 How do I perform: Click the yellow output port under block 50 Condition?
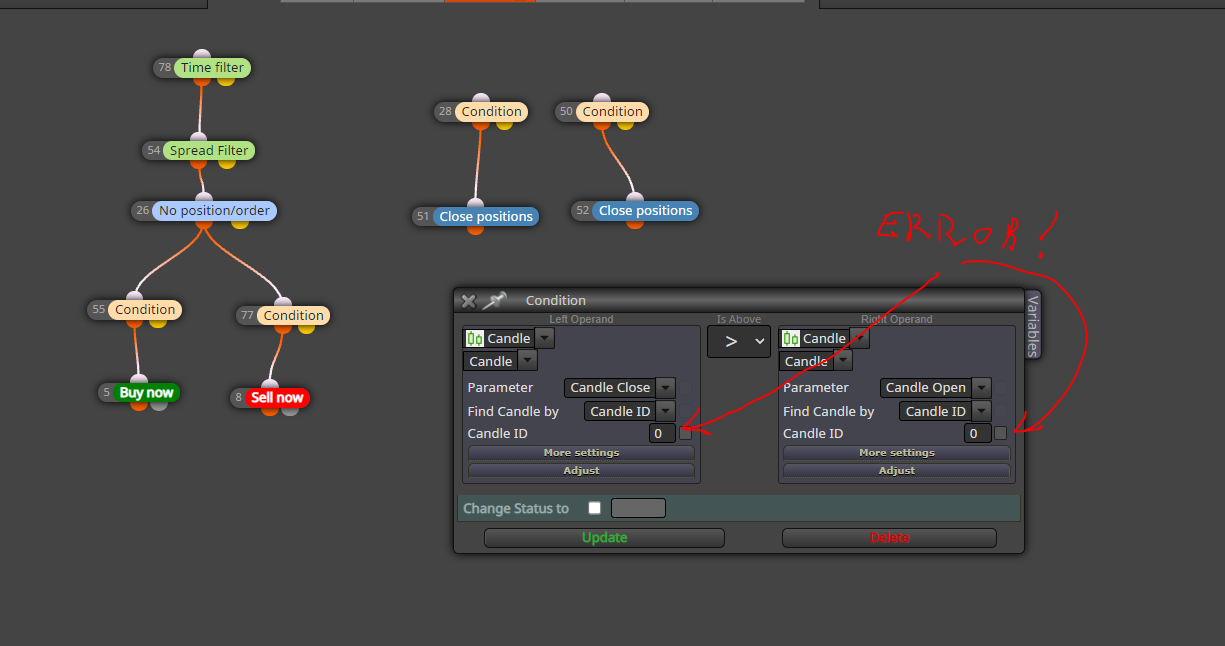(x=625, y=124)
